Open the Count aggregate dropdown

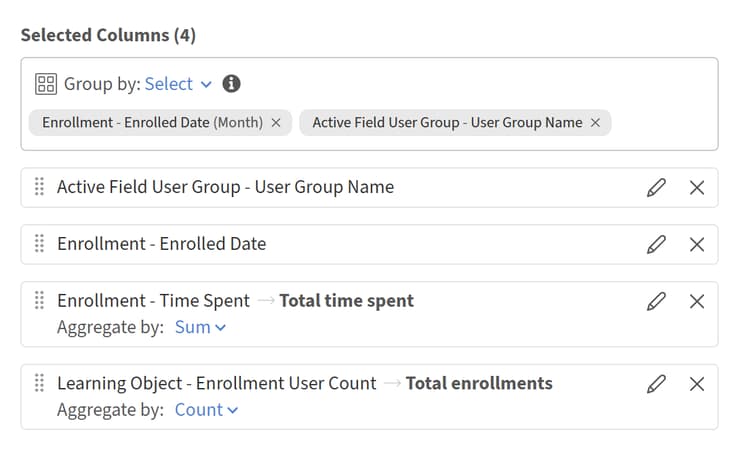tap(206, 410)
